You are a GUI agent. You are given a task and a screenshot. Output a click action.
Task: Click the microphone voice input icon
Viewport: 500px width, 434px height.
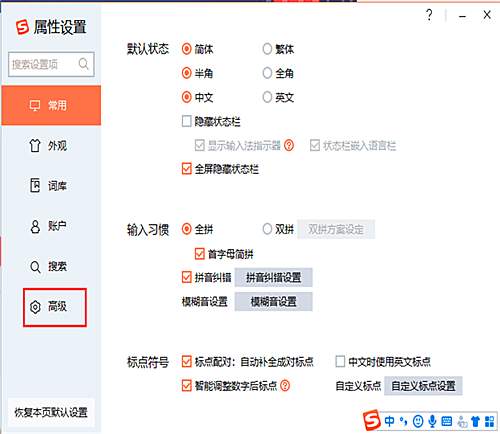point(432,421)
